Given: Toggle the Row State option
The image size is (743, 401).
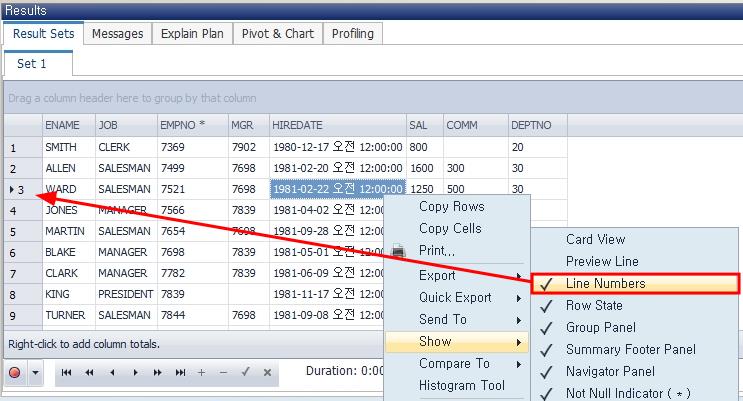Looking at the screenshot, I should (x=594, y=306).
